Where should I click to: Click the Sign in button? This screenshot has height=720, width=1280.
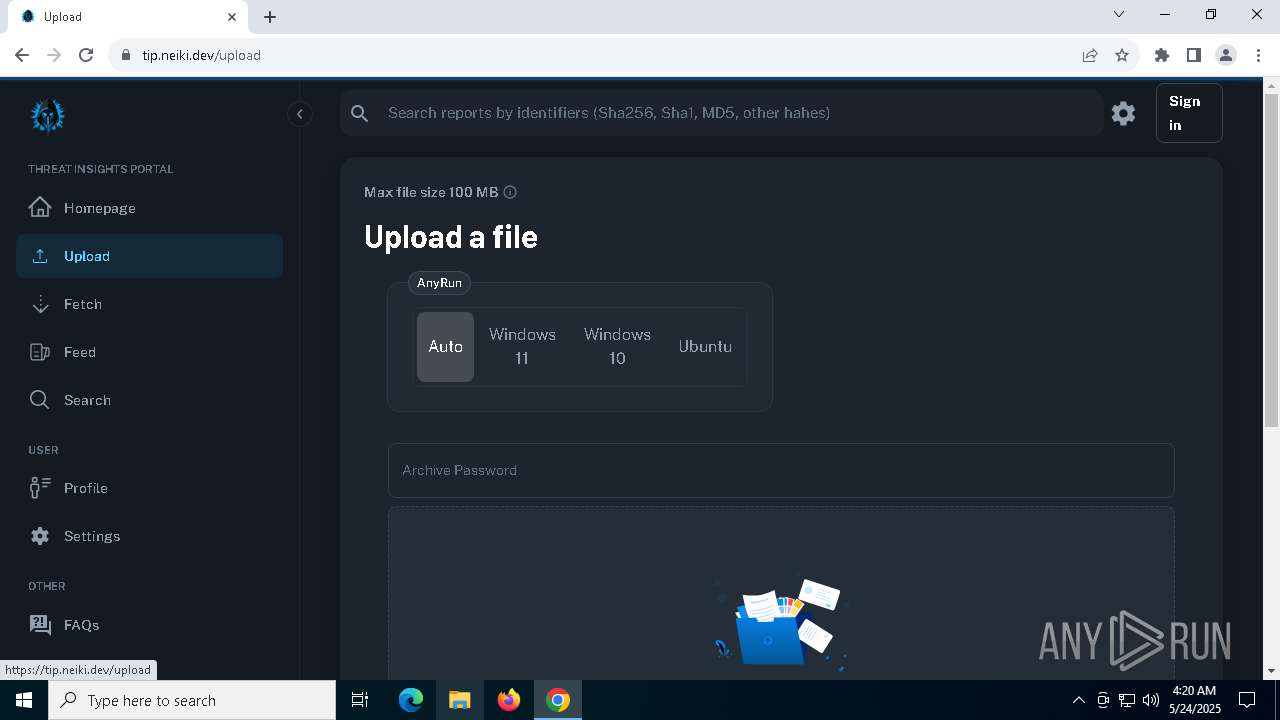click(x=1189, y=113)
